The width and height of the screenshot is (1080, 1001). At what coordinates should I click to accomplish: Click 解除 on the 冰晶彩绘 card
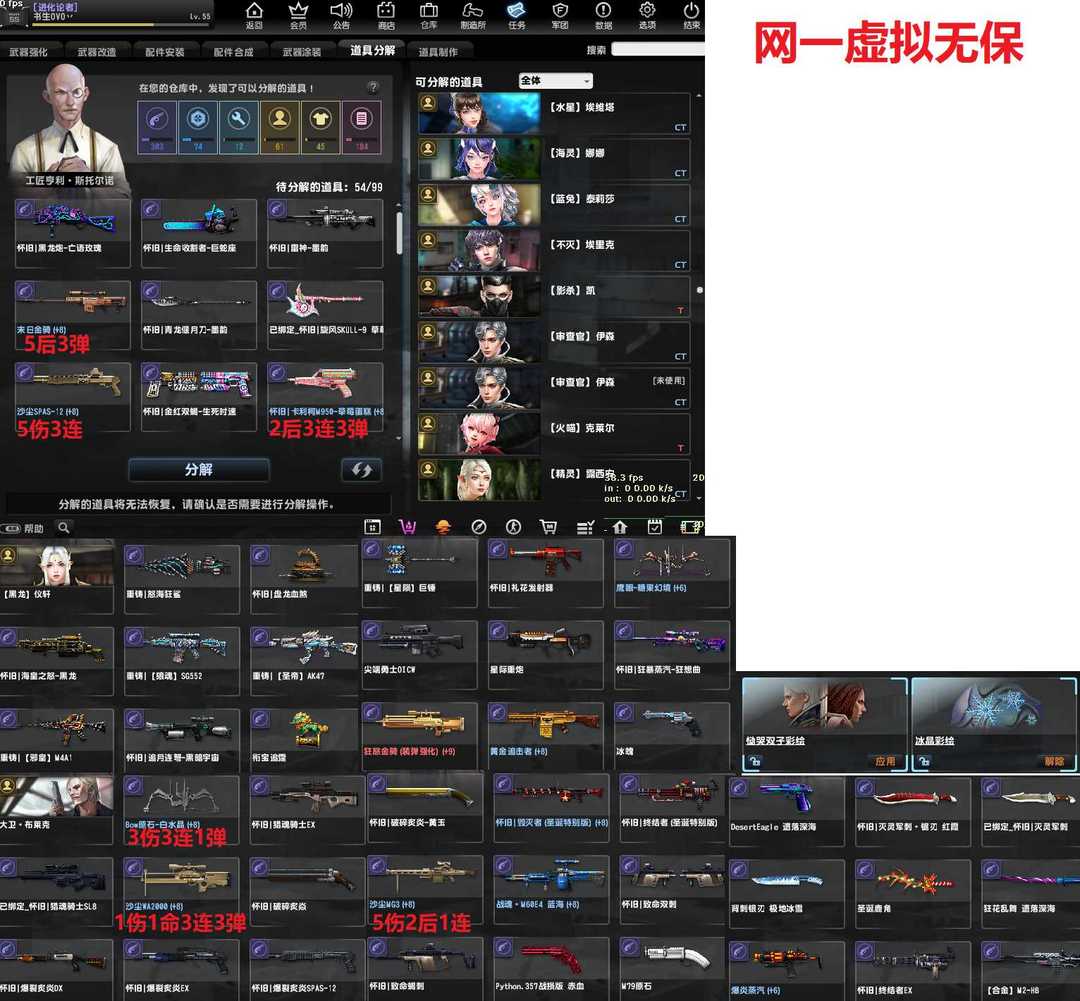[x=1054, y=761]
